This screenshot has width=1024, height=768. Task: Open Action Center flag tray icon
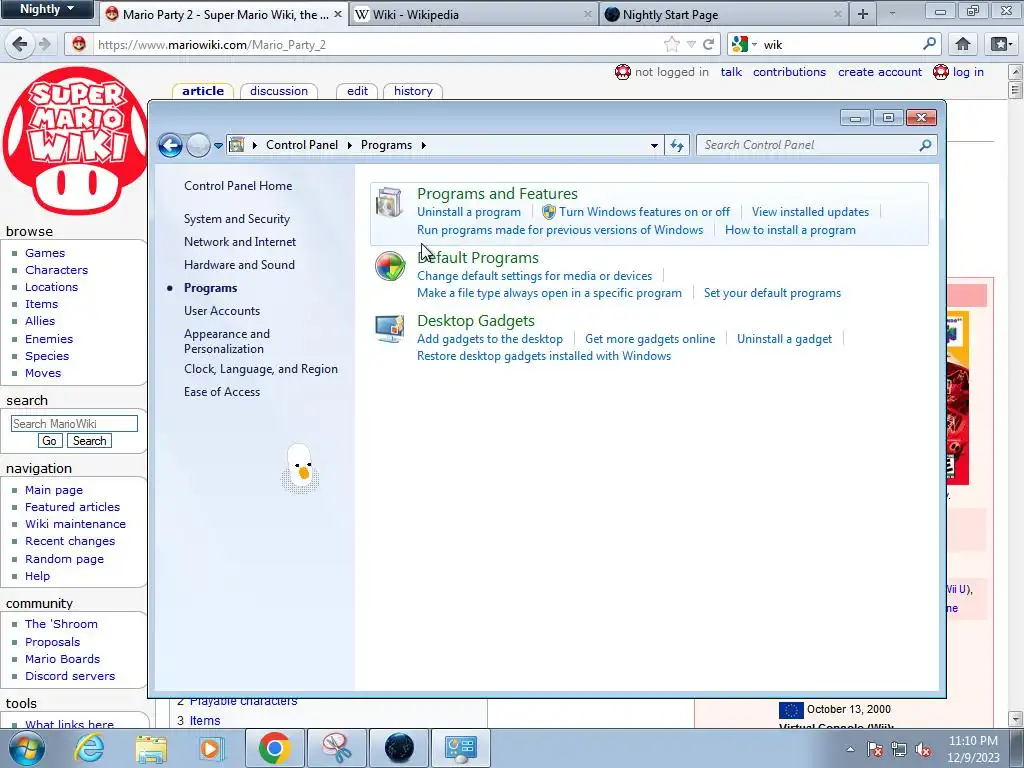[x=875, y=750]
